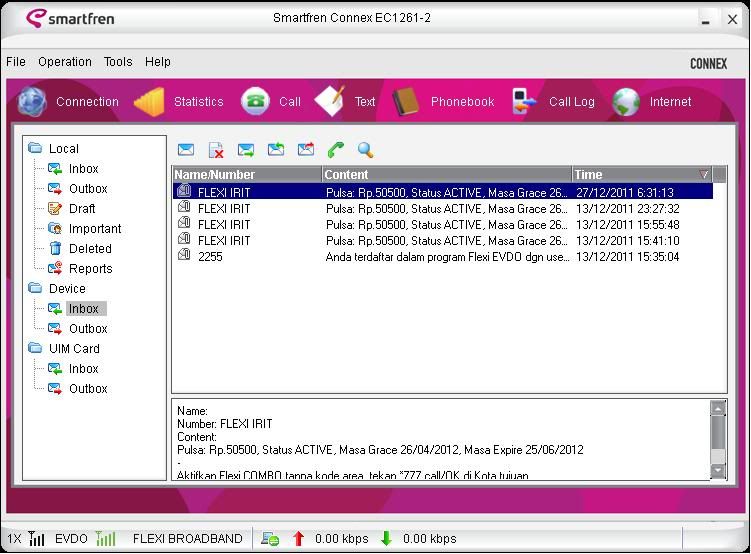Select the message from 2255

click(x=443, y=256)
